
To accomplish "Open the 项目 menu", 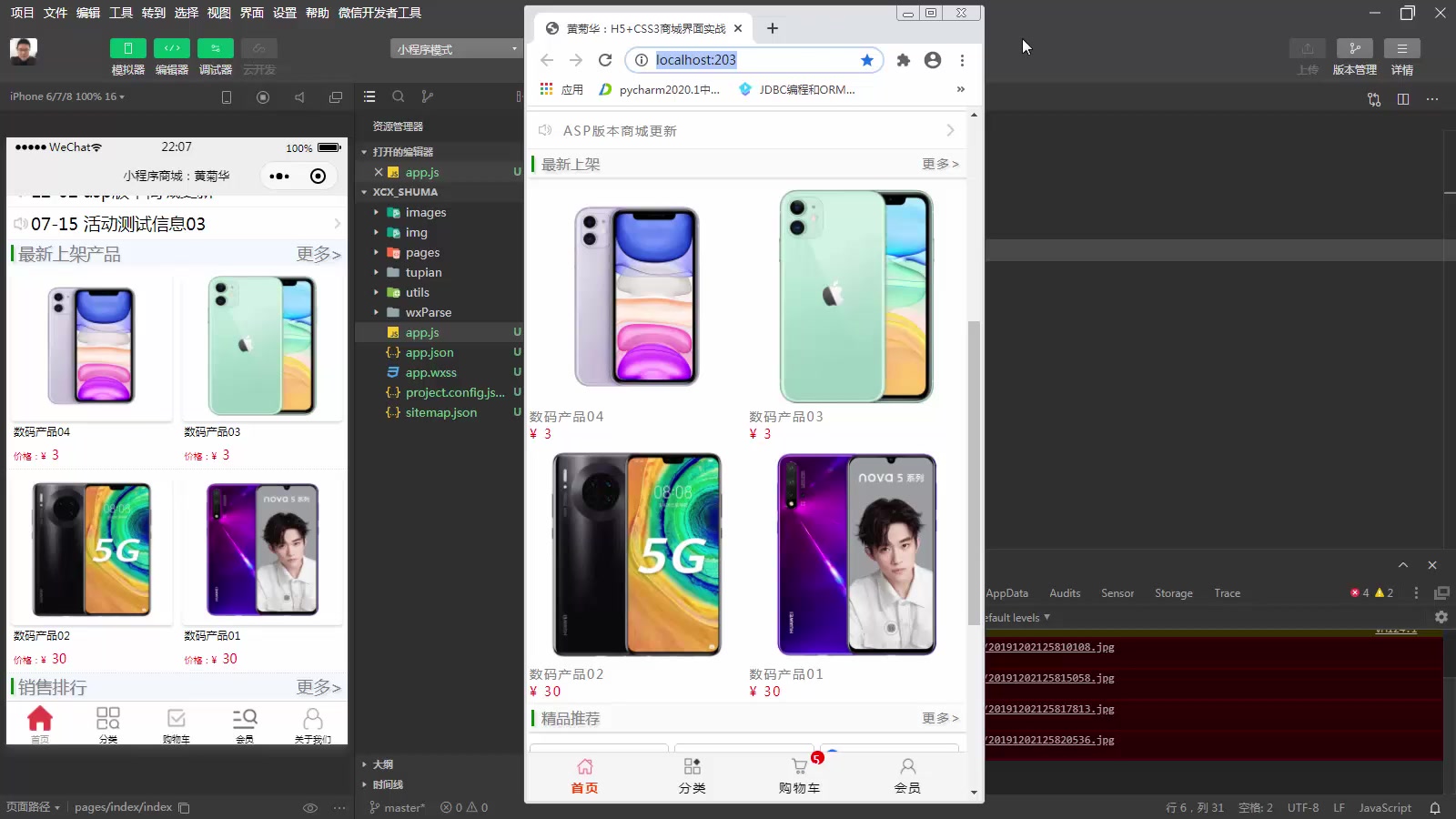I will (22, 13).
